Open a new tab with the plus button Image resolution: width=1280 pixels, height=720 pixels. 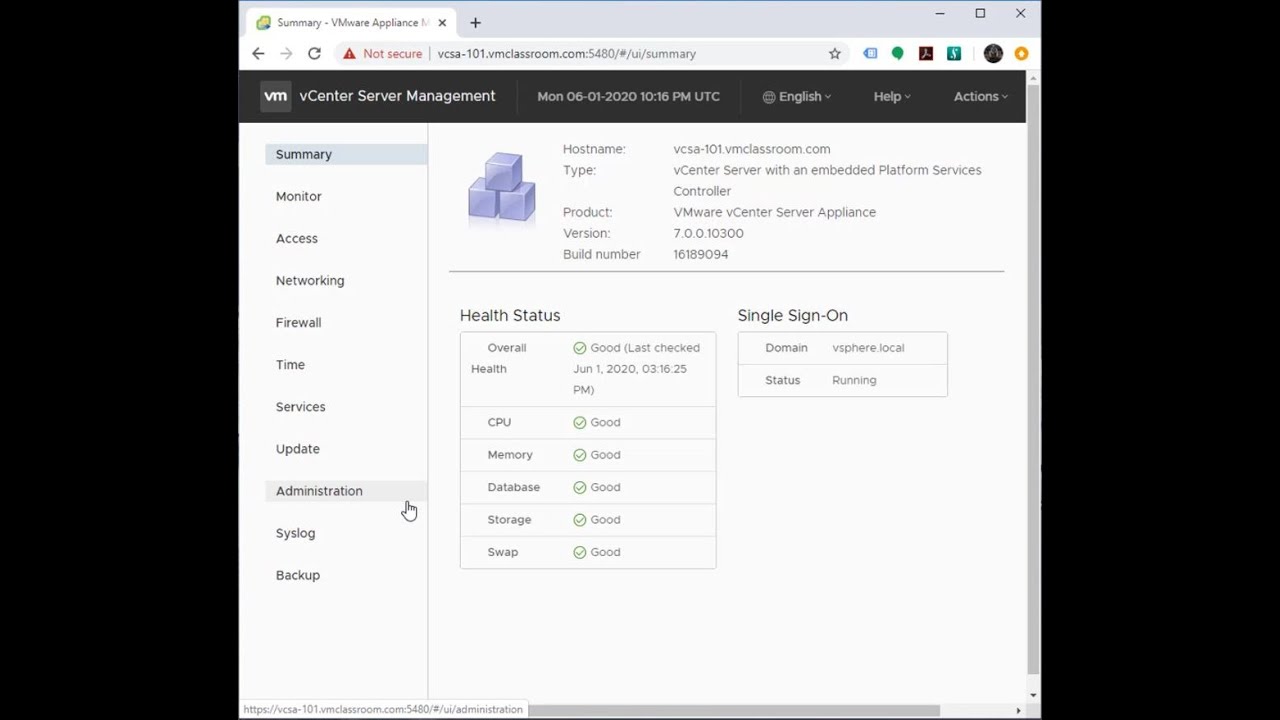(x=475, y=22)
